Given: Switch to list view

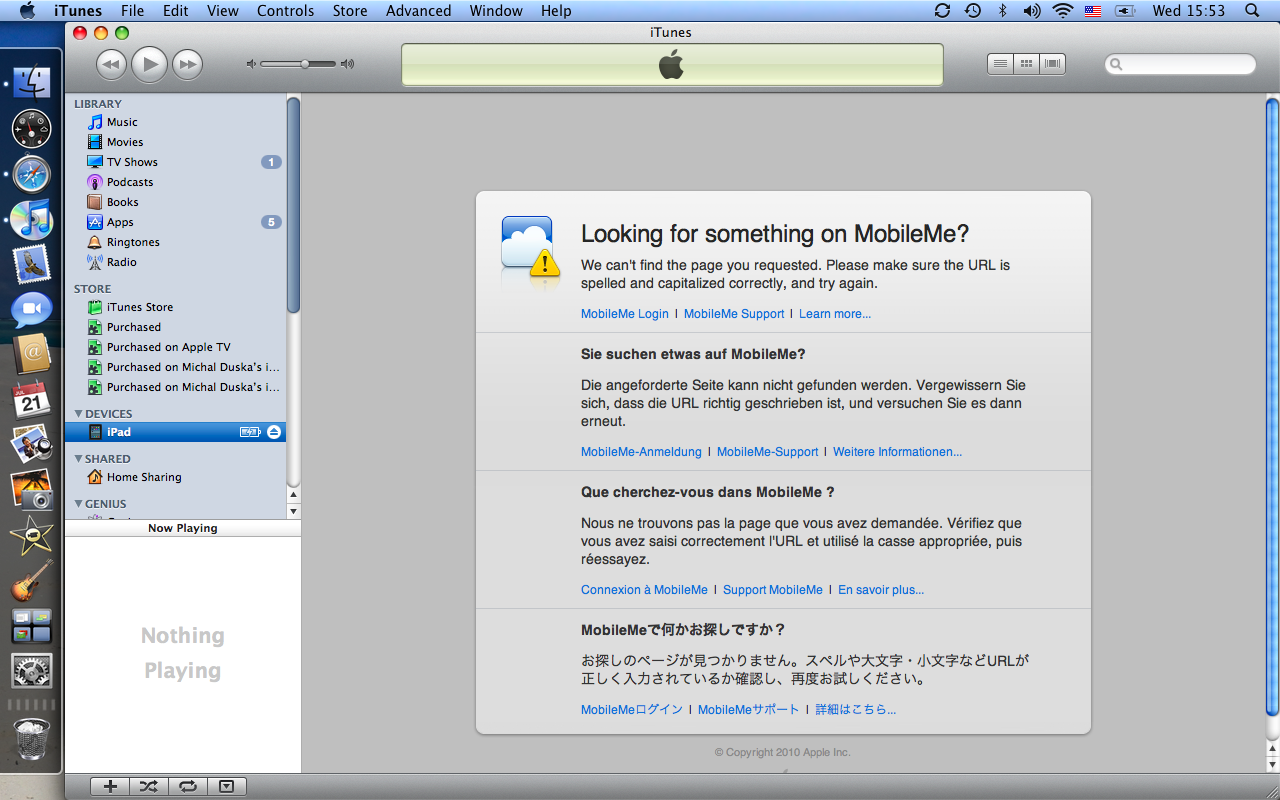Looking at the screenshot, I should pos(1000,64).
